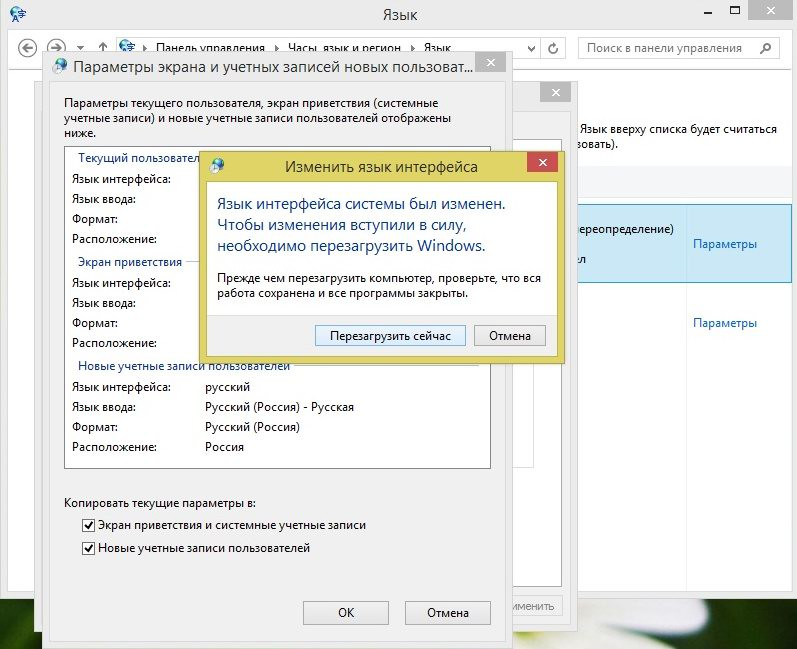
Task: Toggle 'Новые учетные записи пользователей' checkbox
Action: (88, 548)
